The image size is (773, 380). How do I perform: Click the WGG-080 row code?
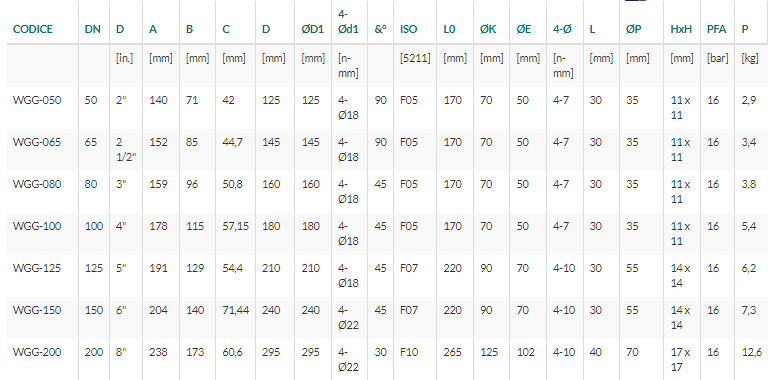pos(37,184)
